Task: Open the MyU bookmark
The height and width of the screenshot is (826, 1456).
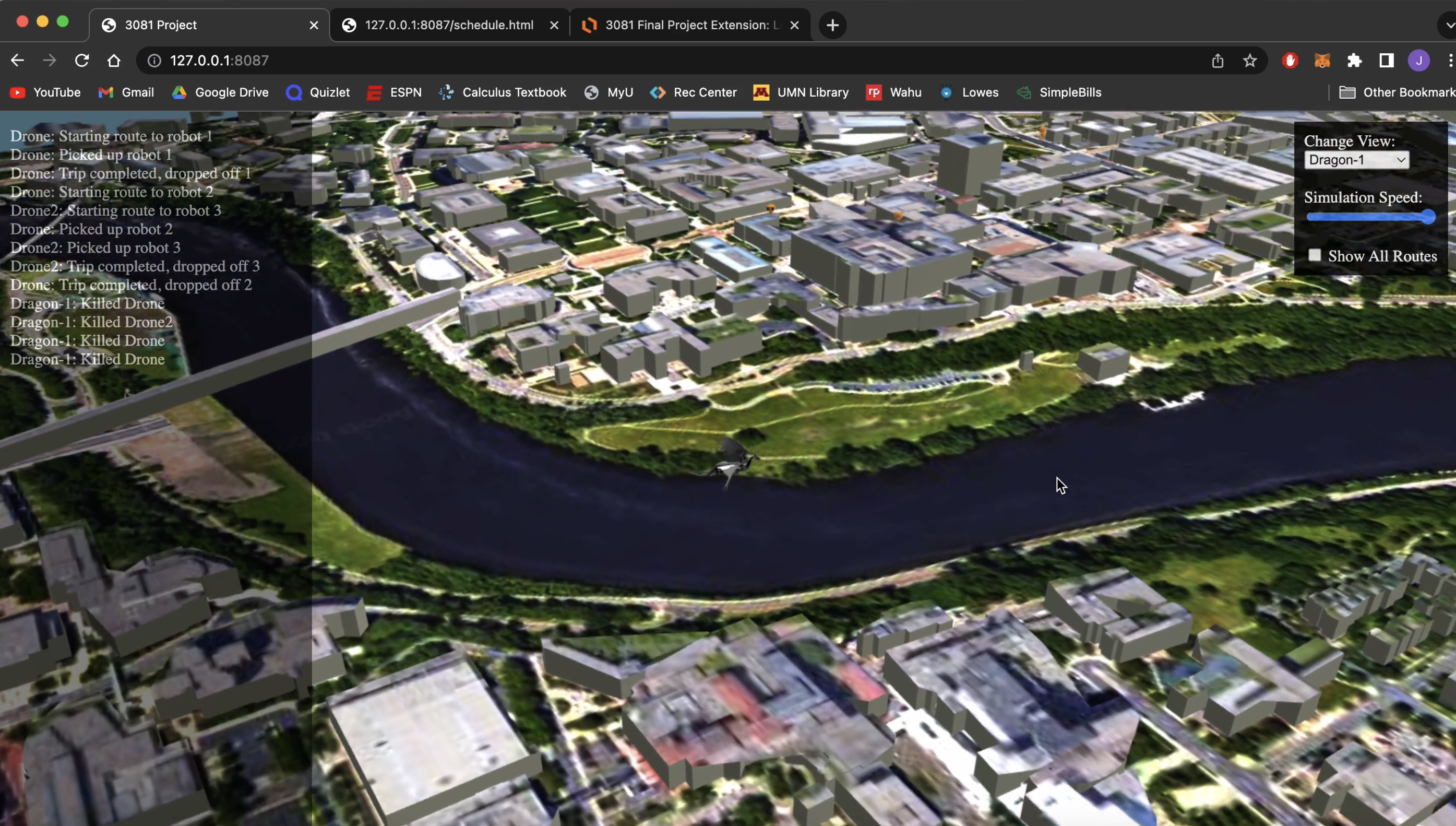Action: tap(609, 92)
